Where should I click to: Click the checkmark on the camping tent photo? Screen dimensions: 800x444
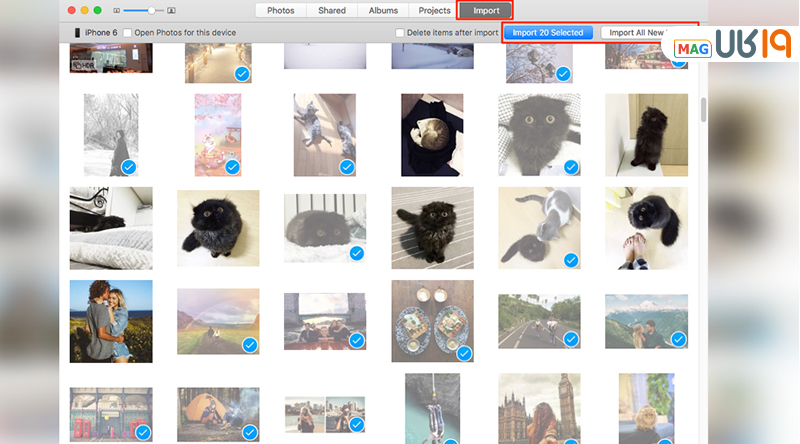[x=249, y=432]
